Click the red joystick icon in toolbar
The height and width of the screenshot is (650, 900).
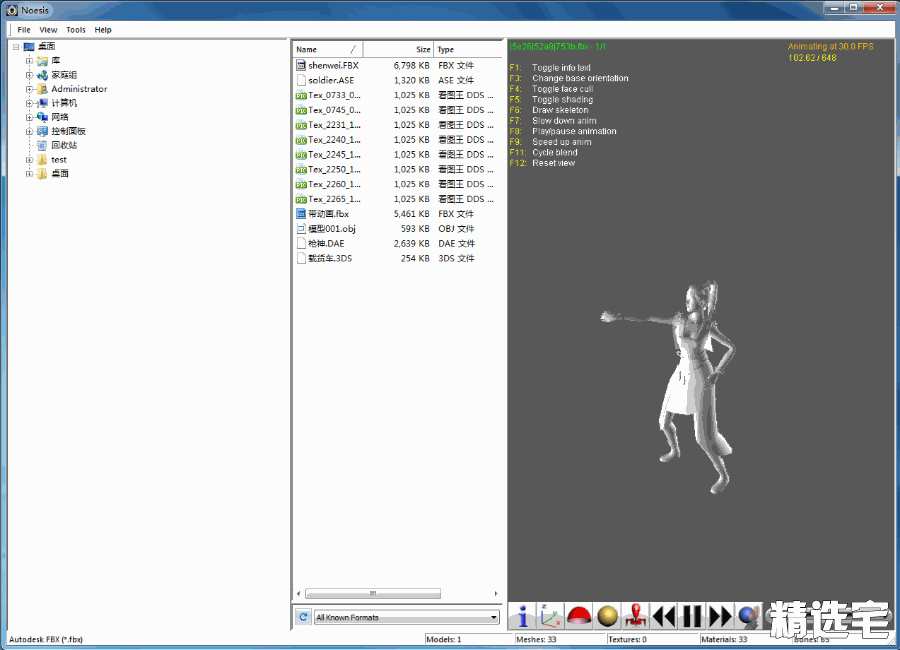[635, 616]
